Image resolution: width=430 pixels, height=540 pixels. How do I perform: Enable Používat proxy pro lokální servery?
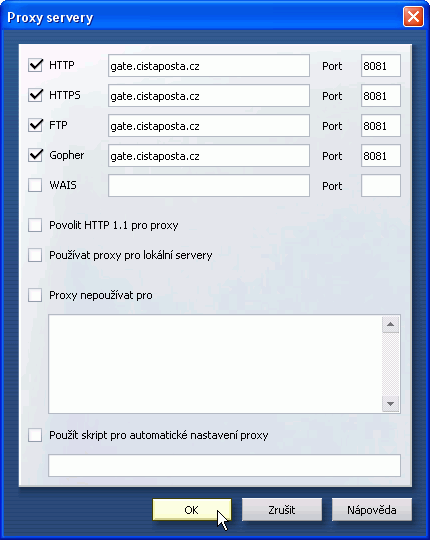pyautogui.click(x=35, y=255)
